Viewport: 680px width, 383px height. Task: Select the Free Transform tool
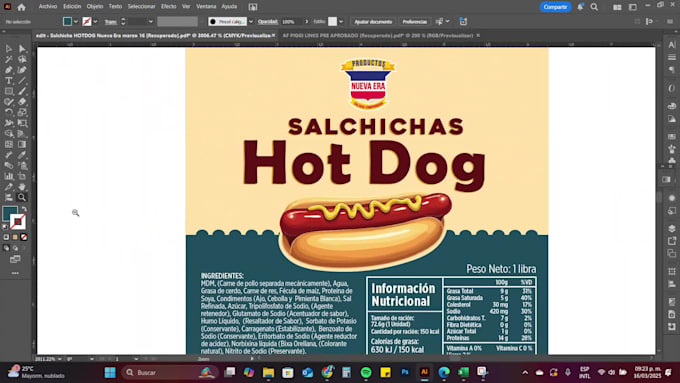[x=22, y=123]
